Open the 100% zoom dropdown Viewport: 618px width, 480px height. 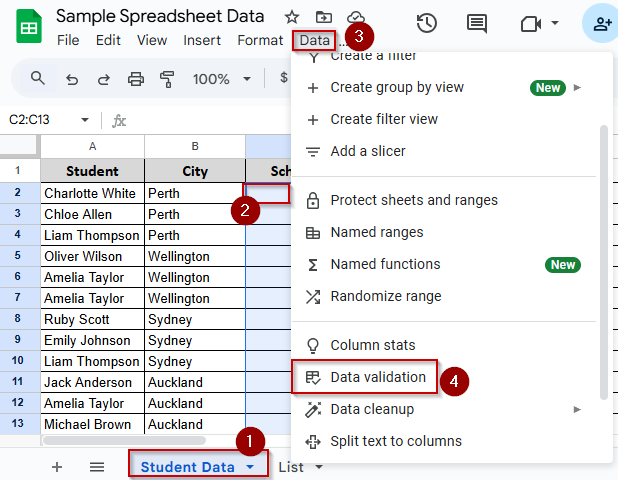click(222, 79)
